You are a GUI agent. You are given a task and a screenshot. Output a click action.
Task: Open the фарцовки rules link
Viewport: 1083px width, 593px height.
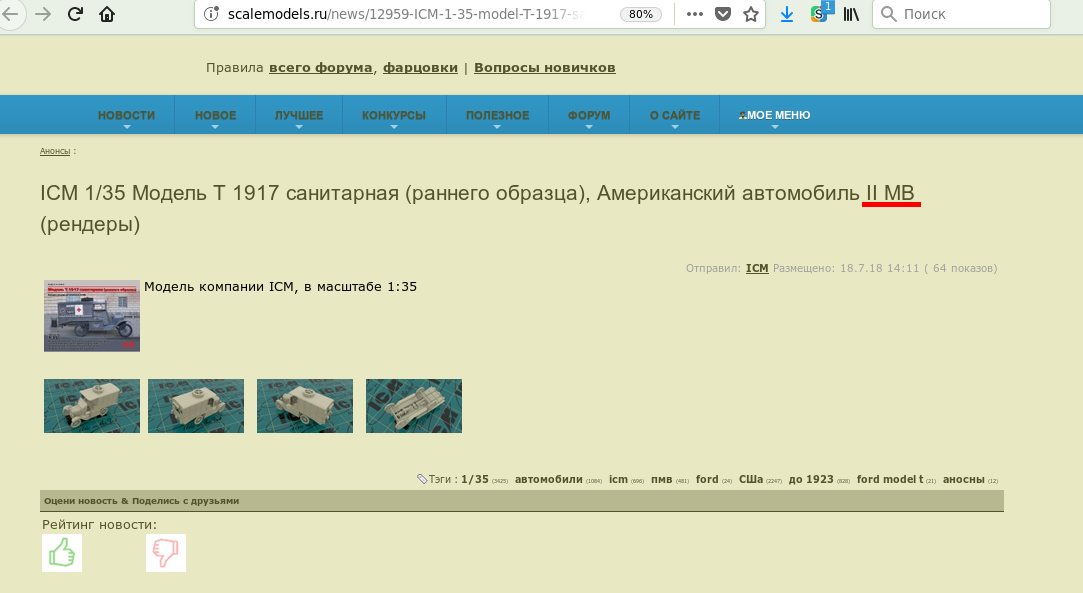tap(420, 68)
